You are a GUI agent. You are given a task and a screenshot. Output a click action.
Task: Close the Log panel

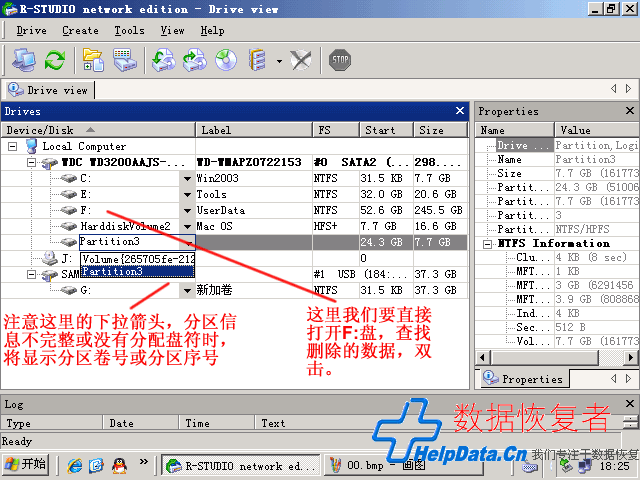[630, 404]
